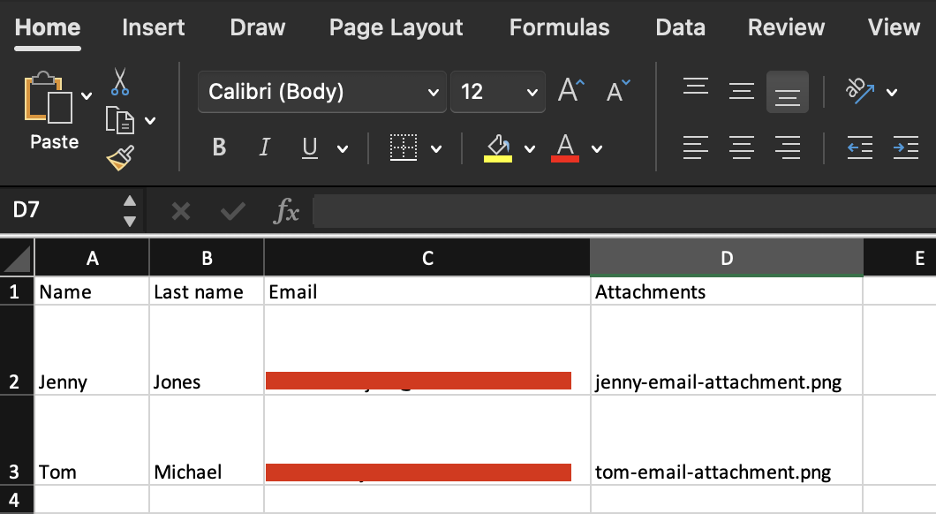Viewport: 936px width, 514px height.
Task: Toggle Bold formatting
Action: tap(219, 147)
